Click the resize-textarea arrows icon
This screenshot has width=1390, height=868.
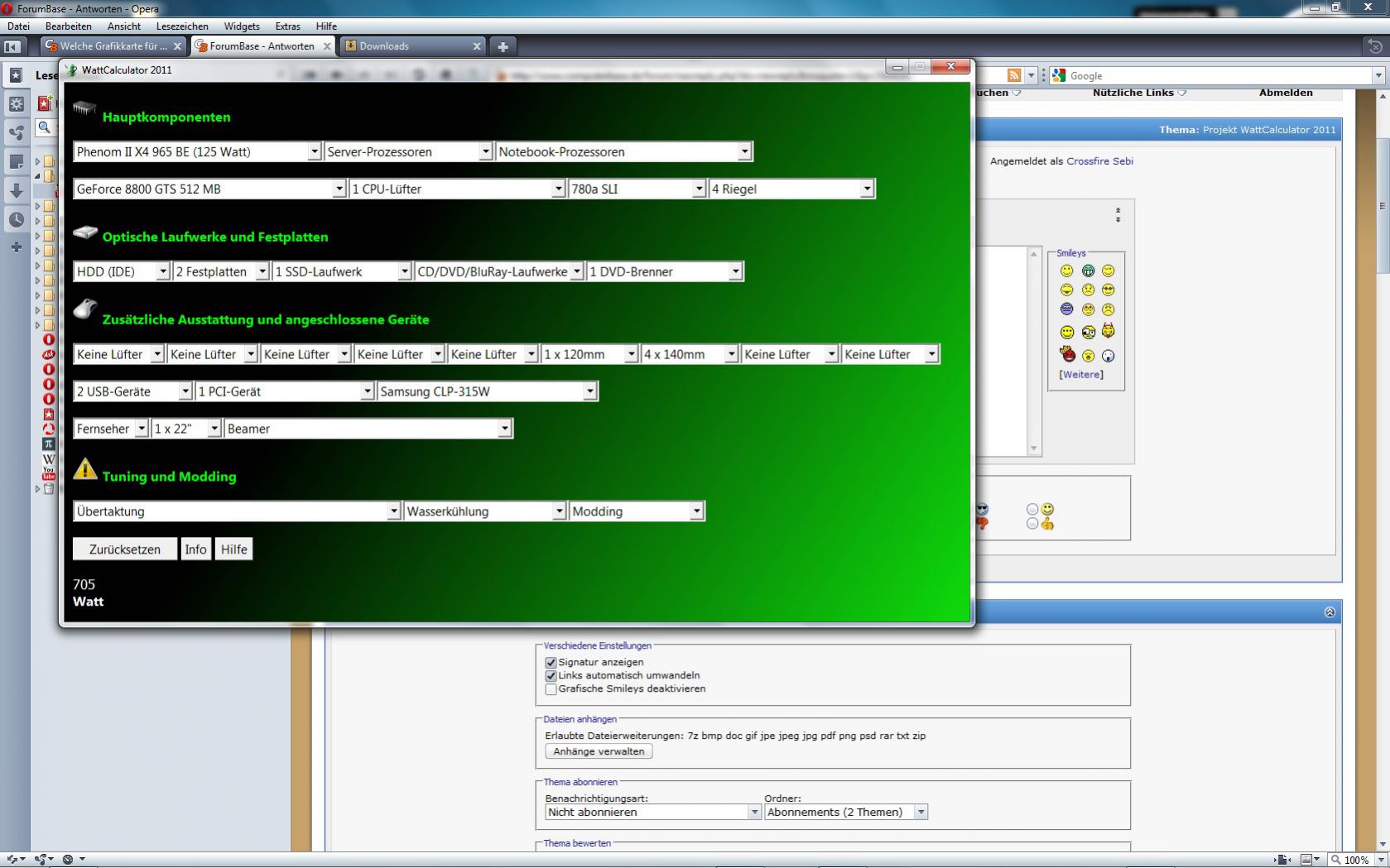(x=1118, y=215)
